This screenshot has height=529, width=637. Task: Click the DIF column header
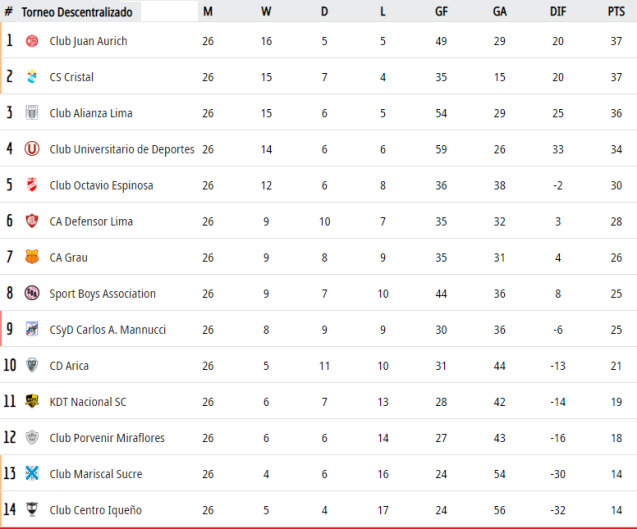point(558,12)
